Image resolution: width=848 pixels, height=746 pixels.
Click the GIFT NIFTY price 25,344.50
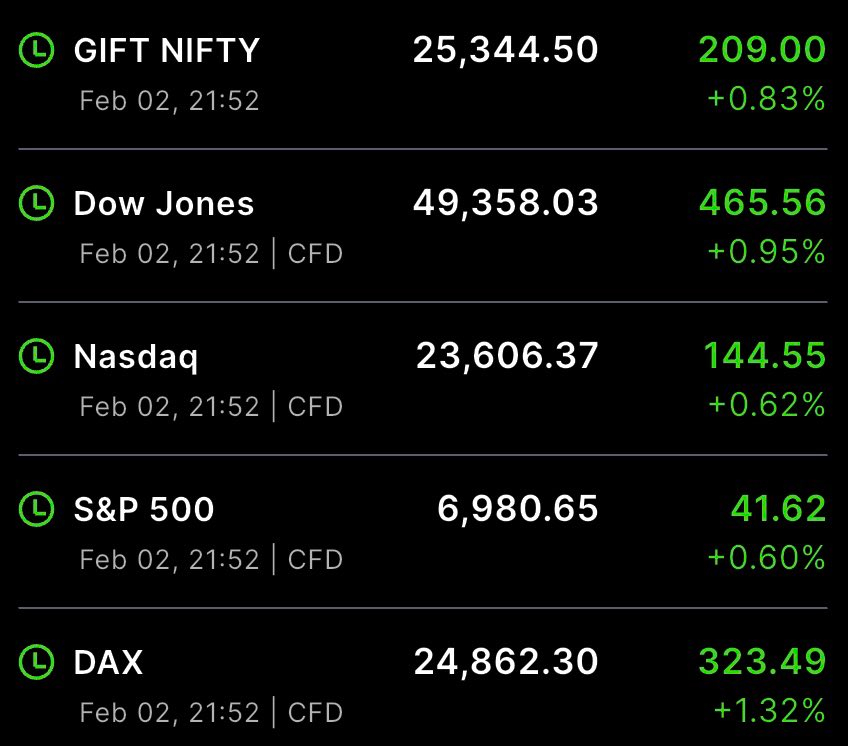pyautogui.click(x=505, y=48)
